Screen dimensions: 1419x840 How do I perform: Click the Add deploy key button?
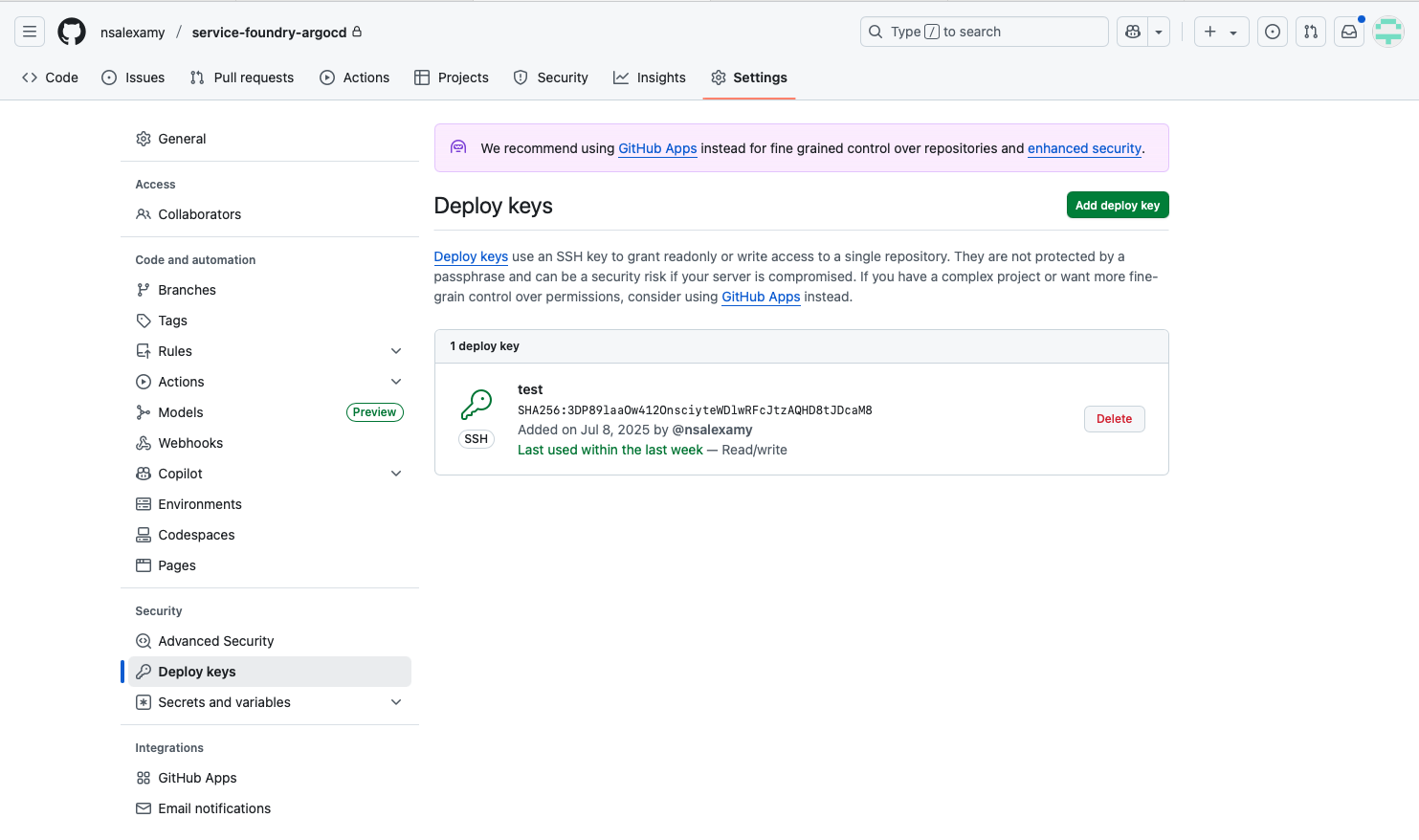pyautogui.click(x=1118, y=205)
